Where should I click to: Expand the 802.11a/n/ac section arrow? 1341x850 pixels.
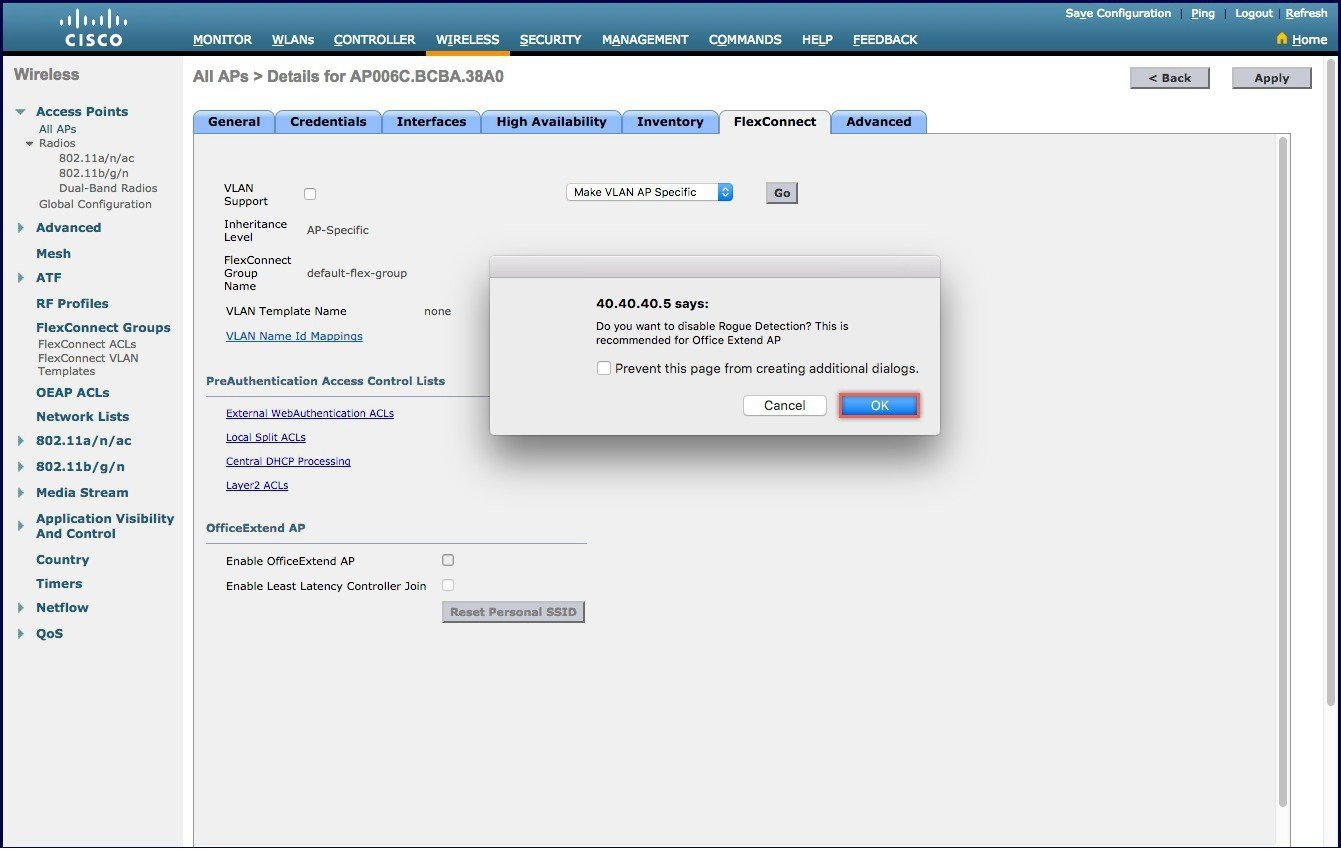21,441
